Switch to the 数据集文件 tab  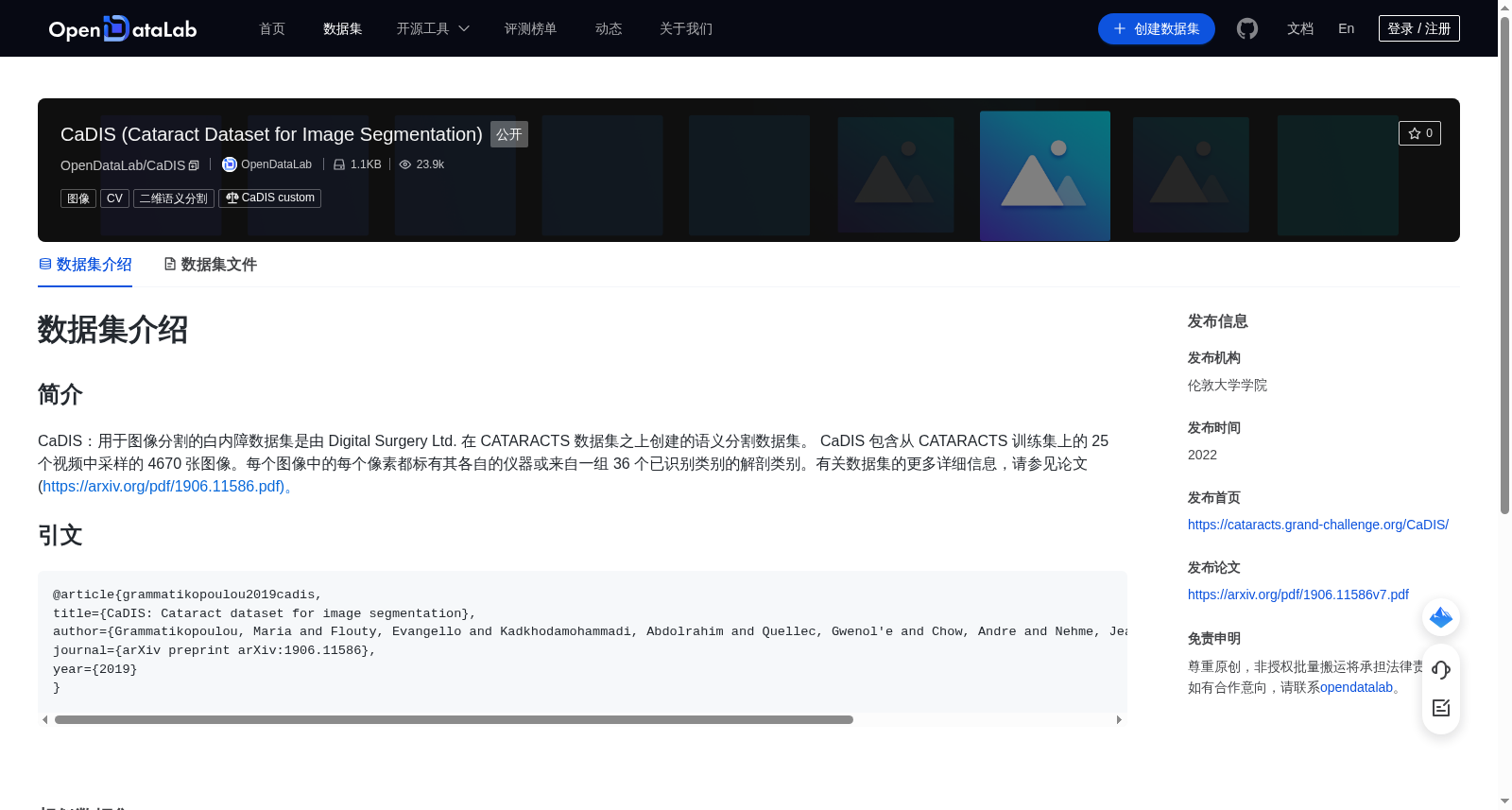[210, 265]
